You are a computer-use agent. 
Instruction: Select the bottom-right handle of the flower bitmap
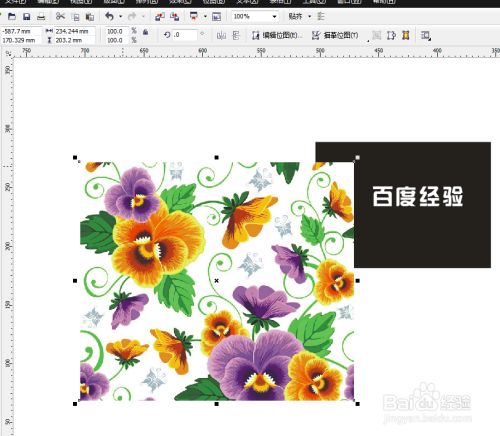tap(358, 404)
